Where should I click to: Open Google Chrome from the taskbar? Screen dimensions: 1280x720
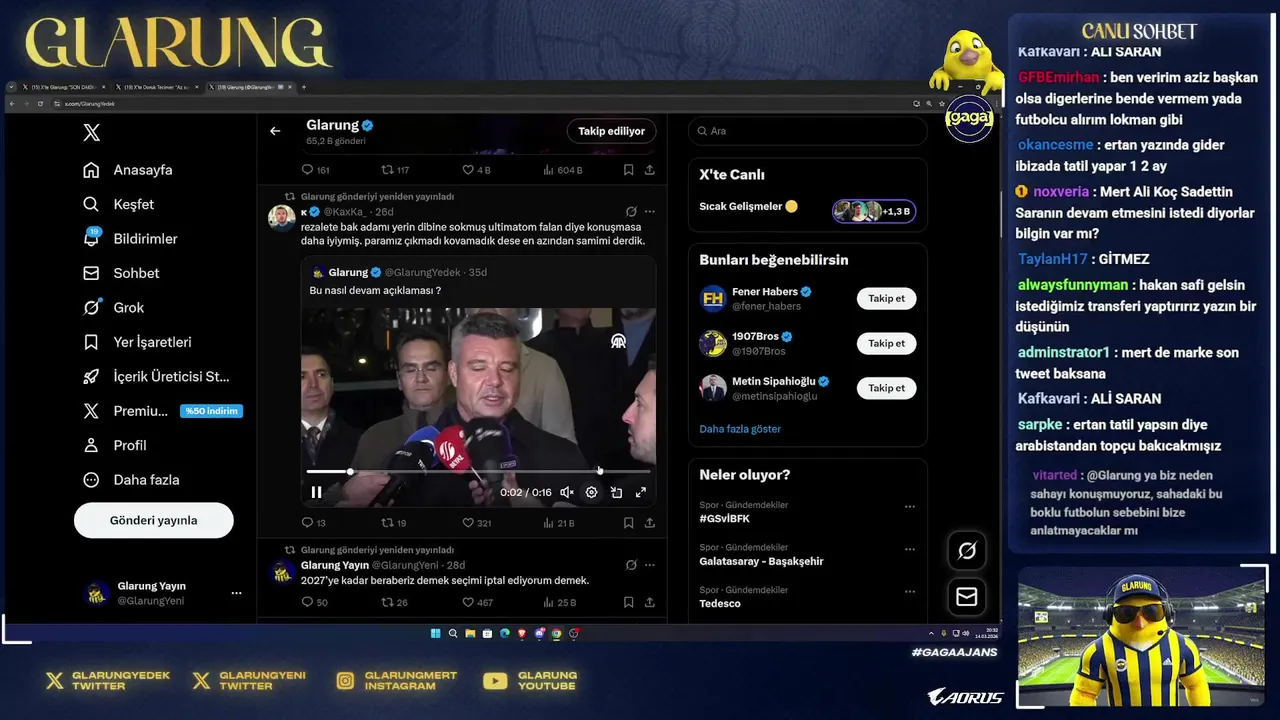(x=556, y=633)
